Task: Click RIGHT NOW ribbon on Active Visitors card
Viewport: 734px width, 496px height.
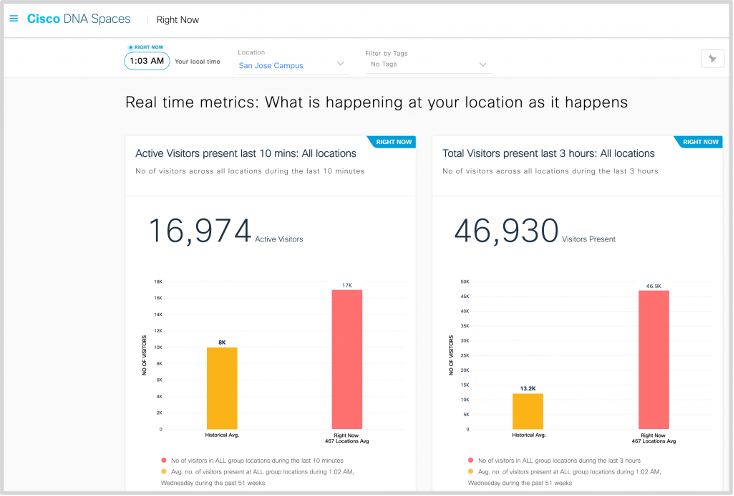Action: coord(395,142)
